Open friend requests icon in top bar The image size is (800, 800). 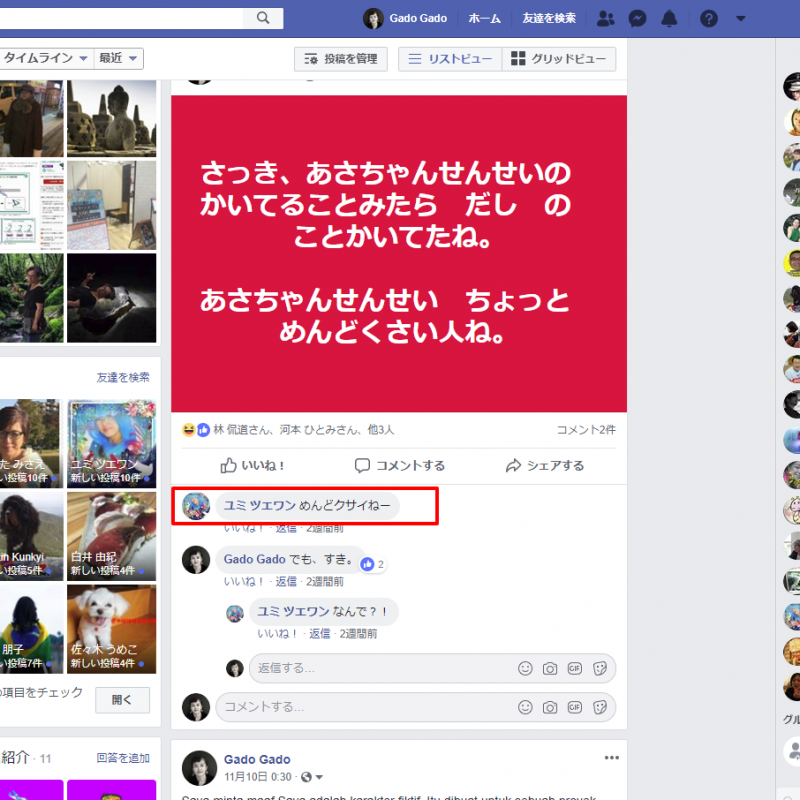[x=606, y=18]
